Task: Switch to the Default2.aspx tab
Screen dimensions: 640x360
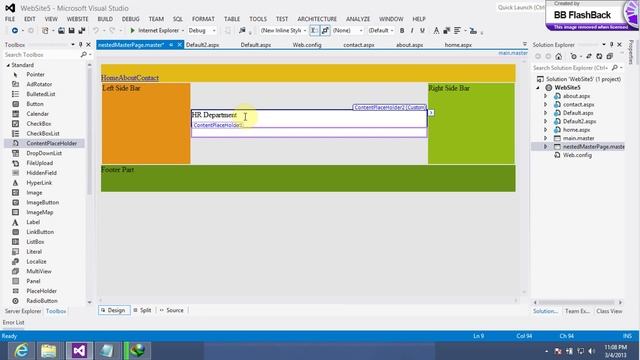Action: 202,45
